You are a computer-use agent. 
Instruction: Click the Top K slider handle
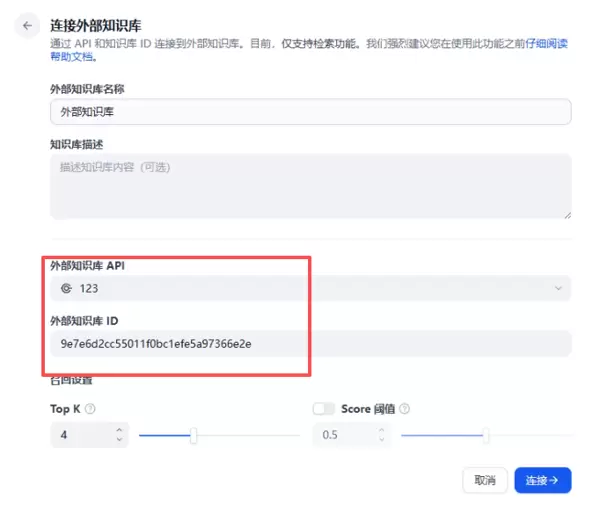click(x=193, y=435)
